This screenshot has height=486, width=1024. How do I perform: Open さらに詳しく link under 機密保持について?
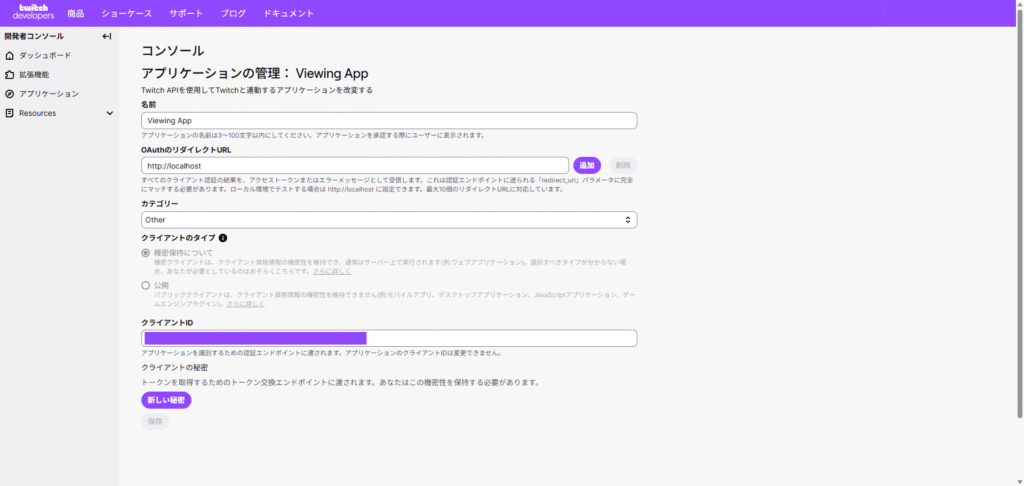tap(332, 271)
